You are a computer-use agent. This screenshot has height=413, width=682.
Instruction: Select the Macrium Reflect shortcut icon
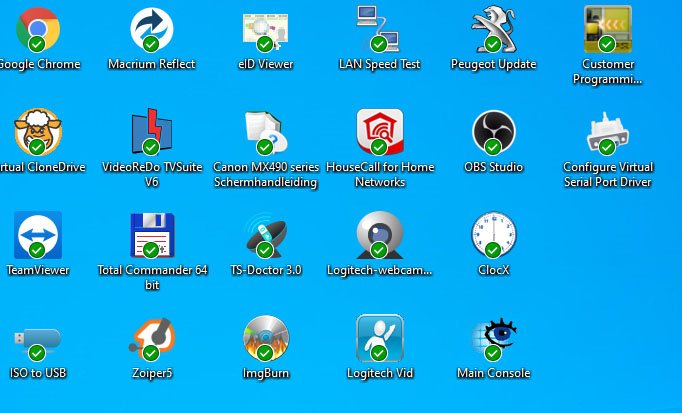(x=151, y=30)
